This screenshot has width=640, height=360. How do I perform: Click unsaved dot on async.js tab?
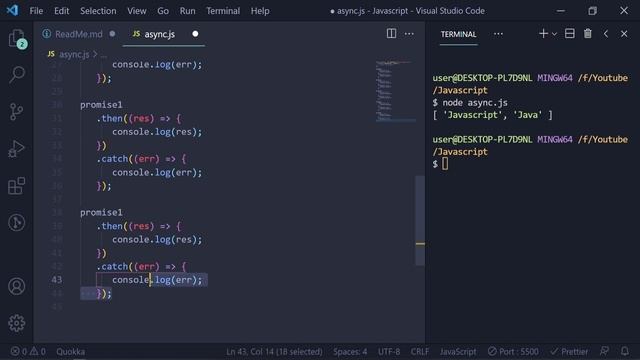[x=195, y=34]
